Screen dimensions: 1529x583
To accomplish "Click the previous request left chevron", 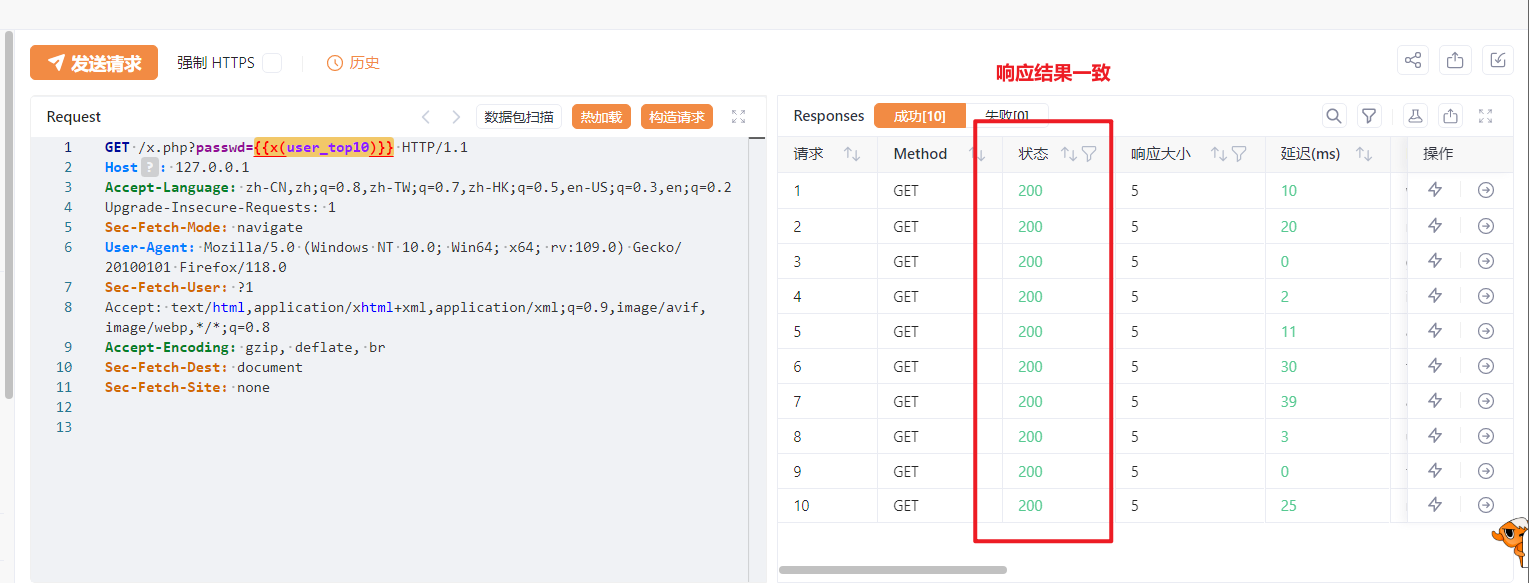I will click(x=425, y=117).
